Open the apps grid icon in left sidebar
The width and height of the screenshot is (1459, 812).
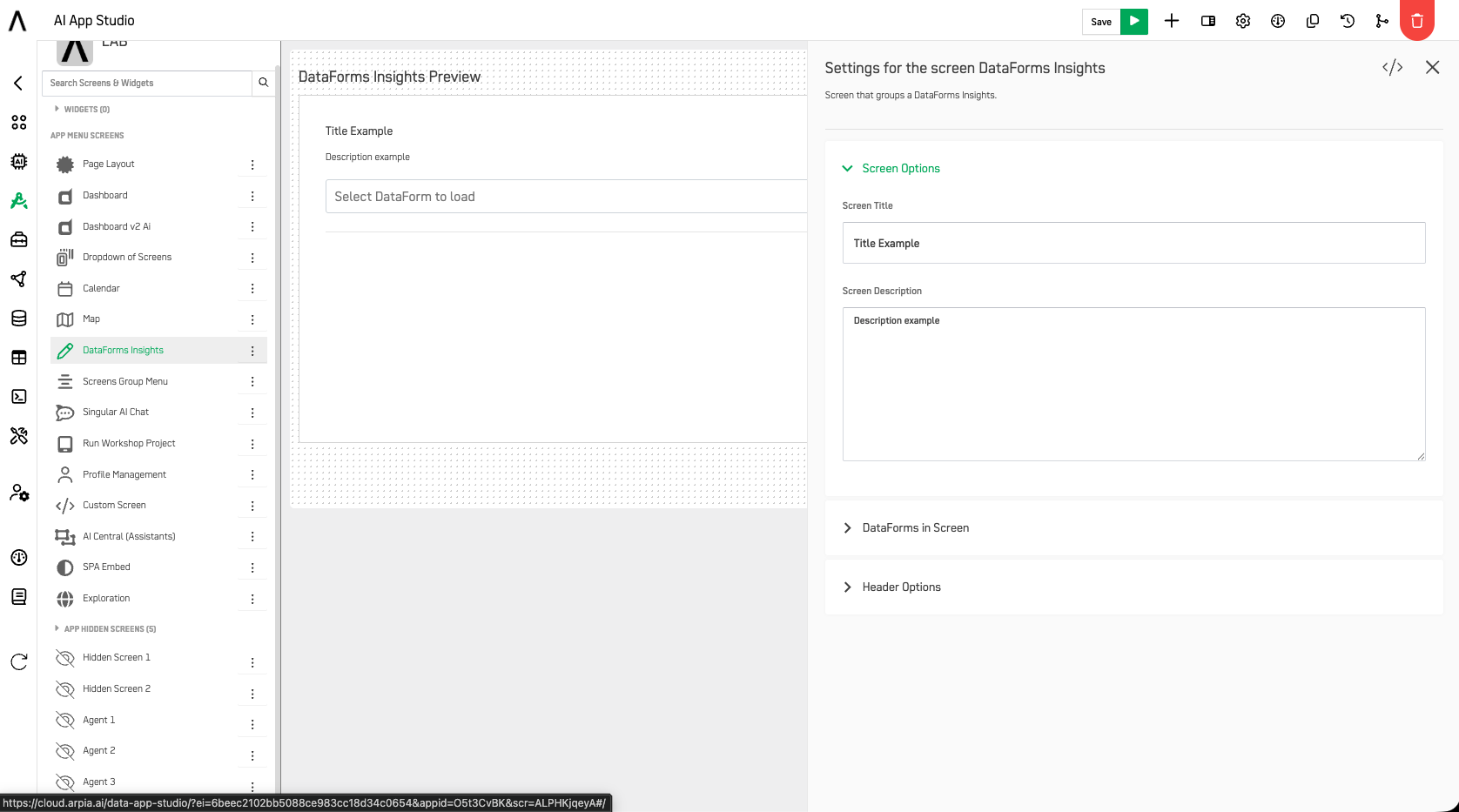point(18,122)
